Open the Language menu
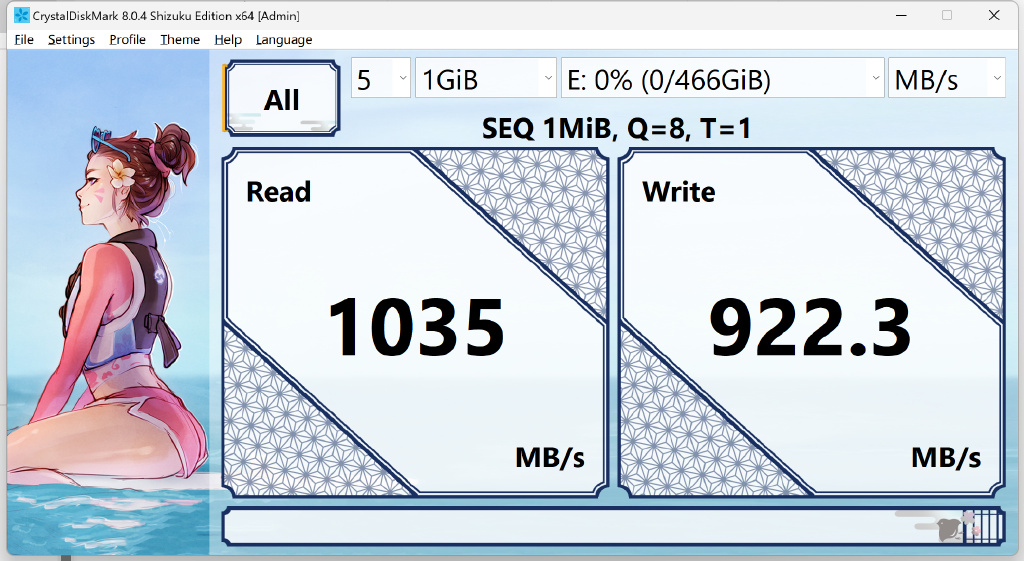1024x561 pixels. click(x=284, y=39)
